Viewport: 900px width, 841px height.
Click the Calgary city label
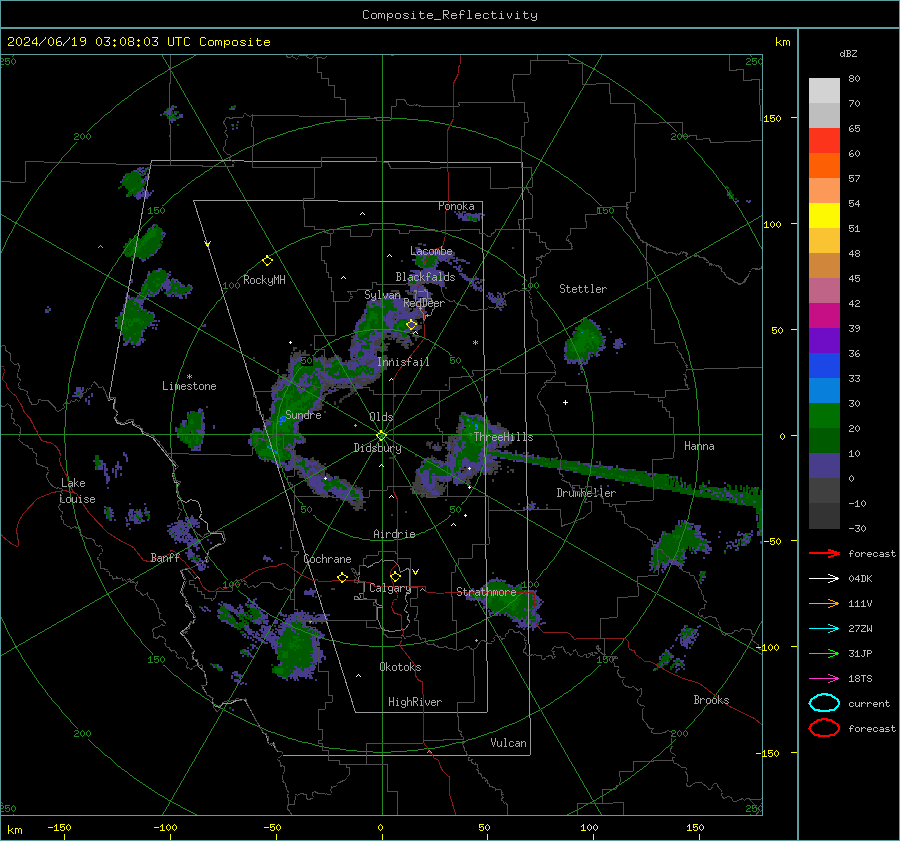pyautogui.click(x=390, y=588)
